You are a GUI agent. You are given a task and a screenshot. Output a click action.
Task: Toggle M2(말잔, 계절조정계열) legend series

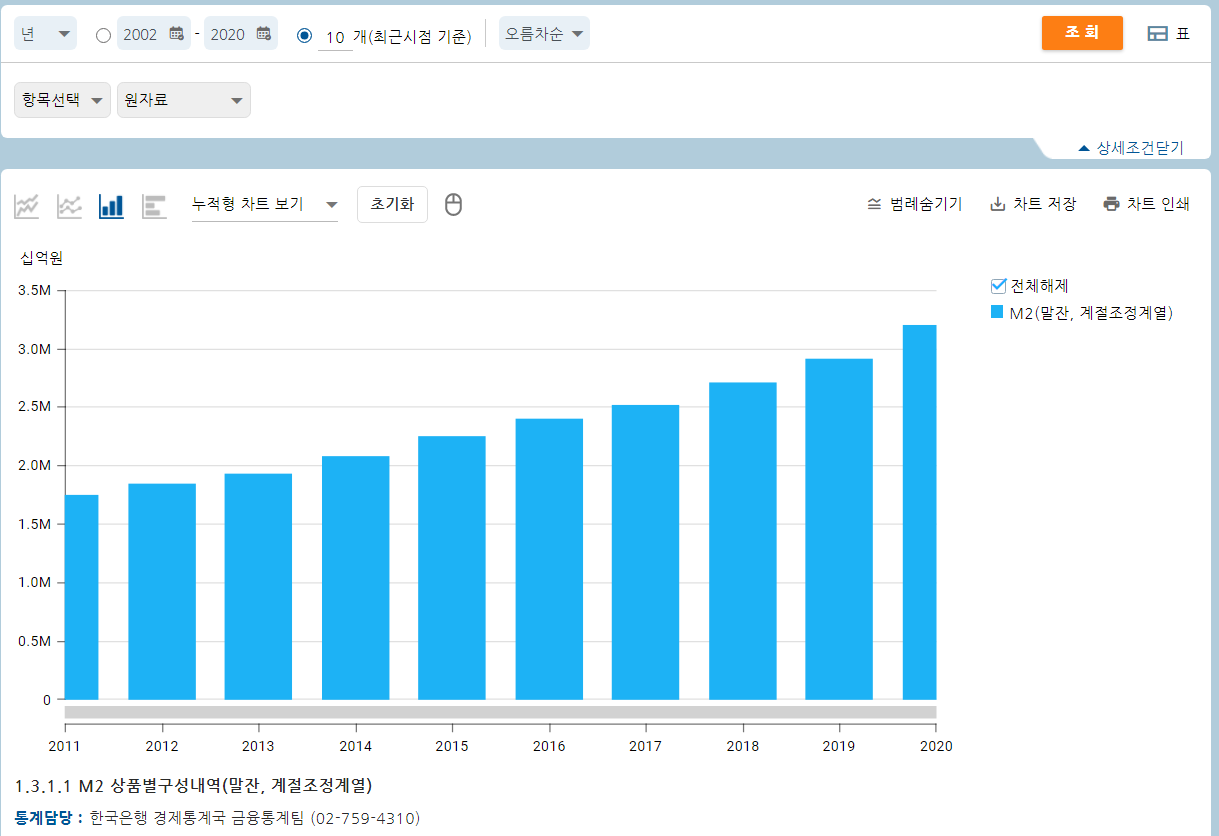[x=1081, y=313]
